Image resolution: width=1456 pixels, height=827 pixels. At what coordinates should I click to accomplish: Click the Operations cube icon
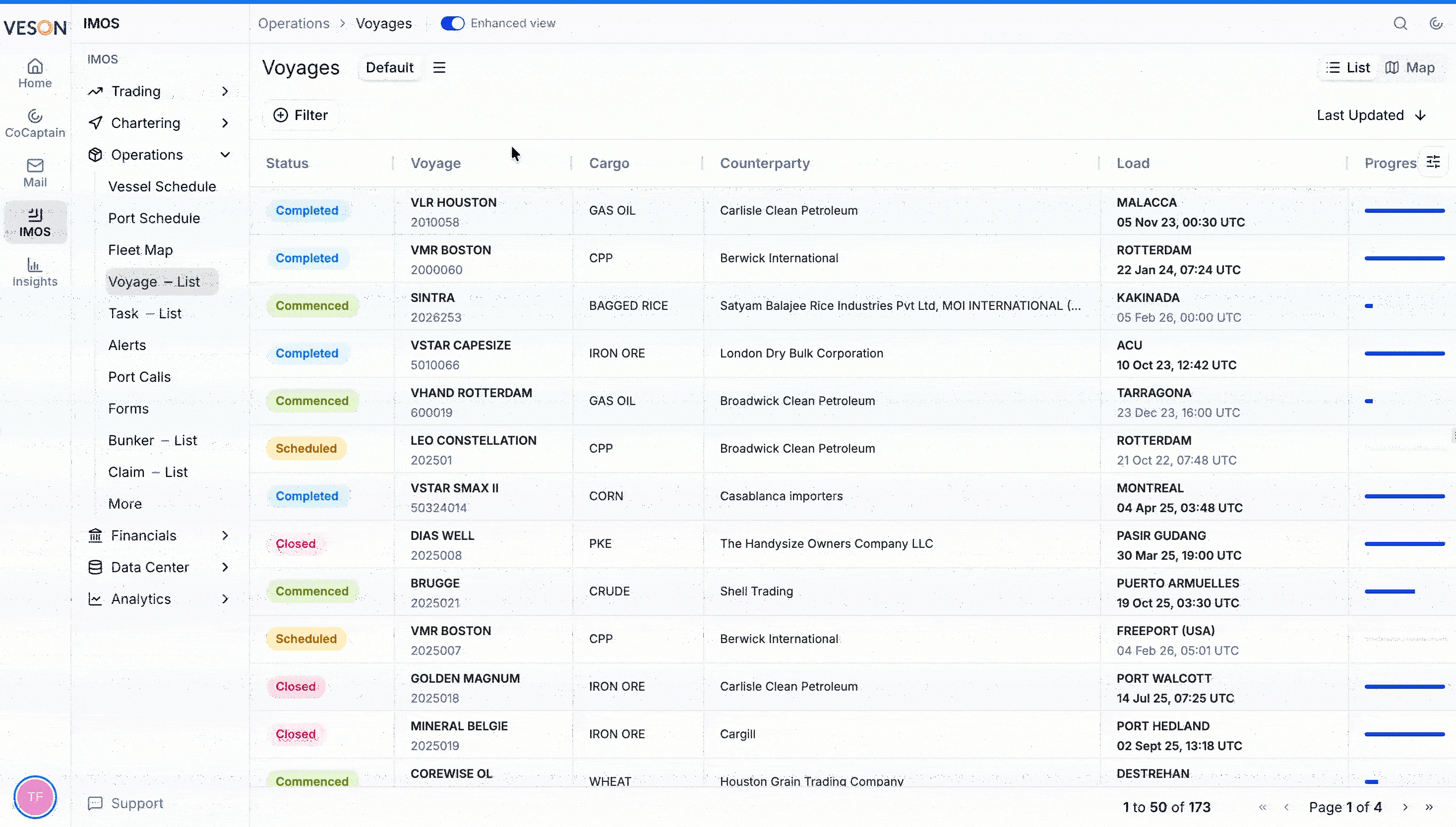tap(95, 155)
